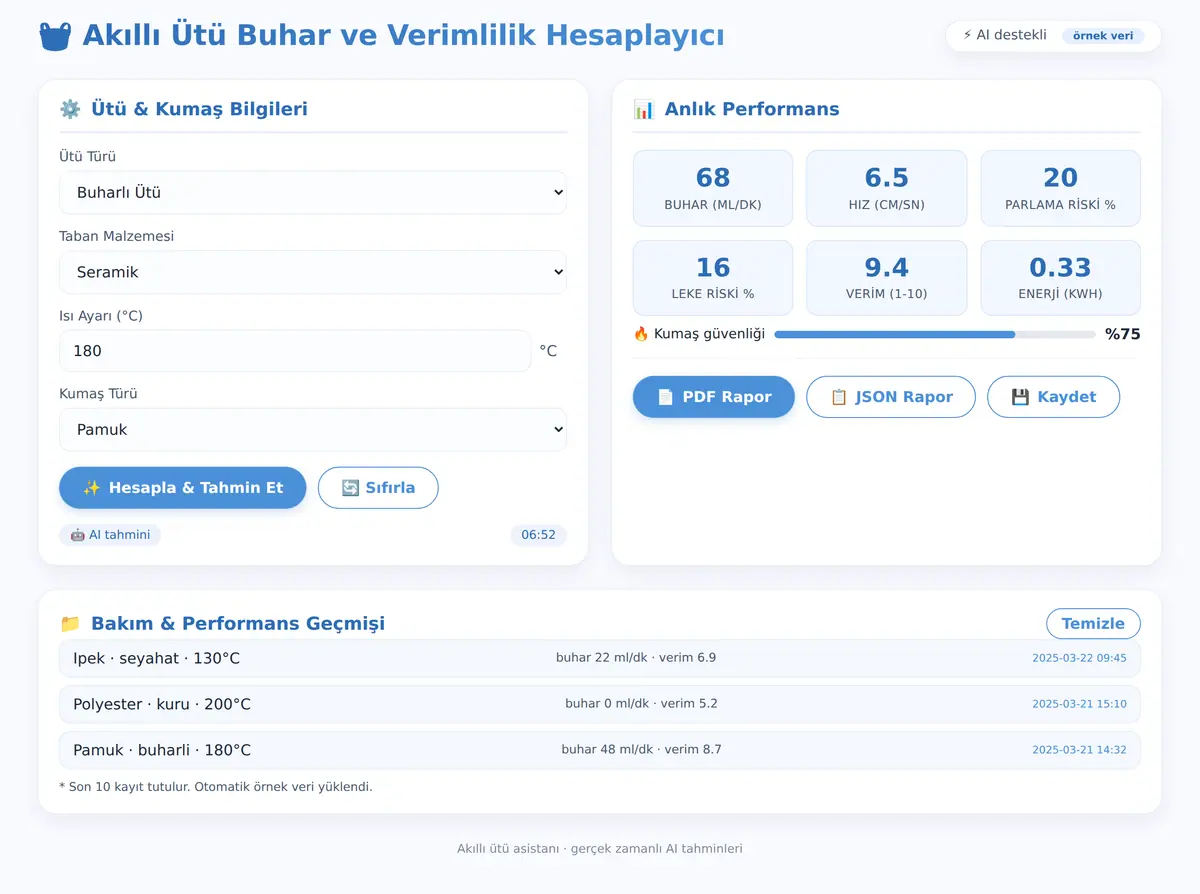
Task: Click the Kaydet save button
Action: tap(1053, 397)
